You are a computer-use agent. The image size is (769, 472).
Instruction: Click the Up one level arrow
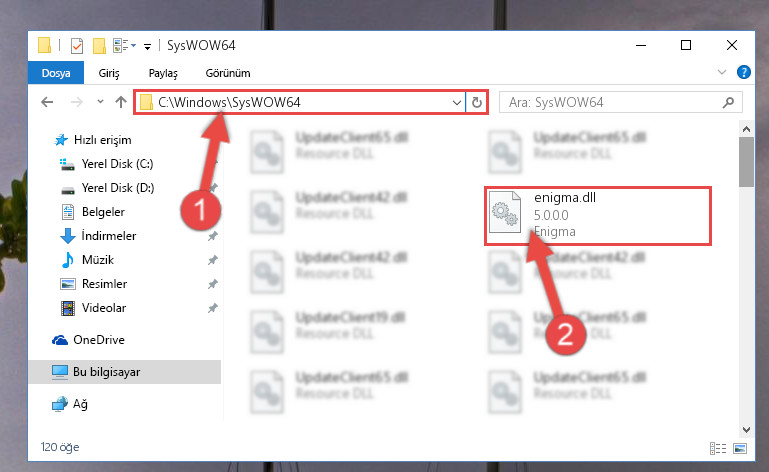point(121,102)
